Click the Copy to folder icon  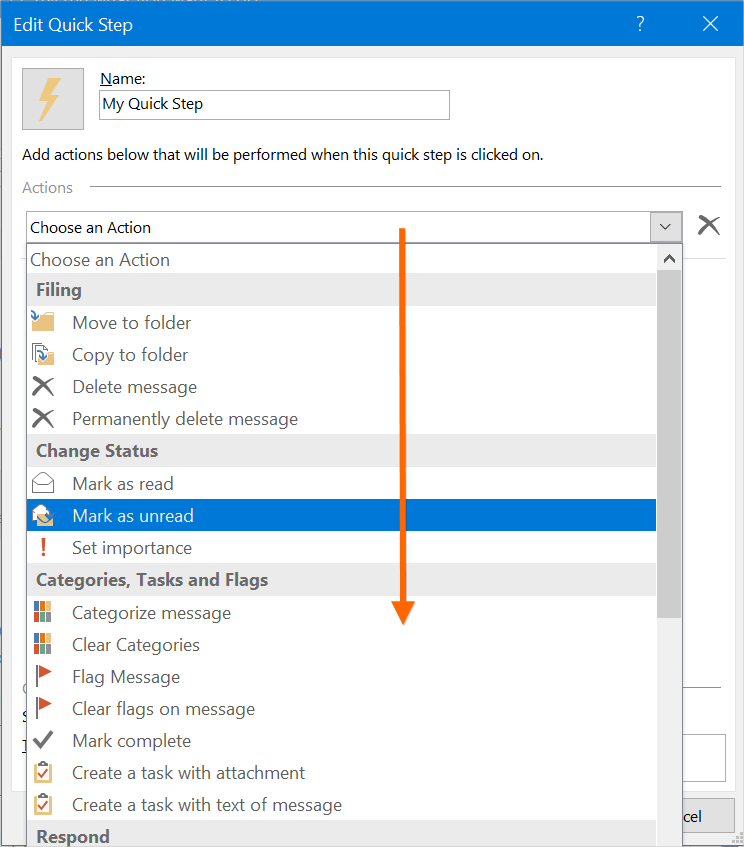(x=42, y=354)
